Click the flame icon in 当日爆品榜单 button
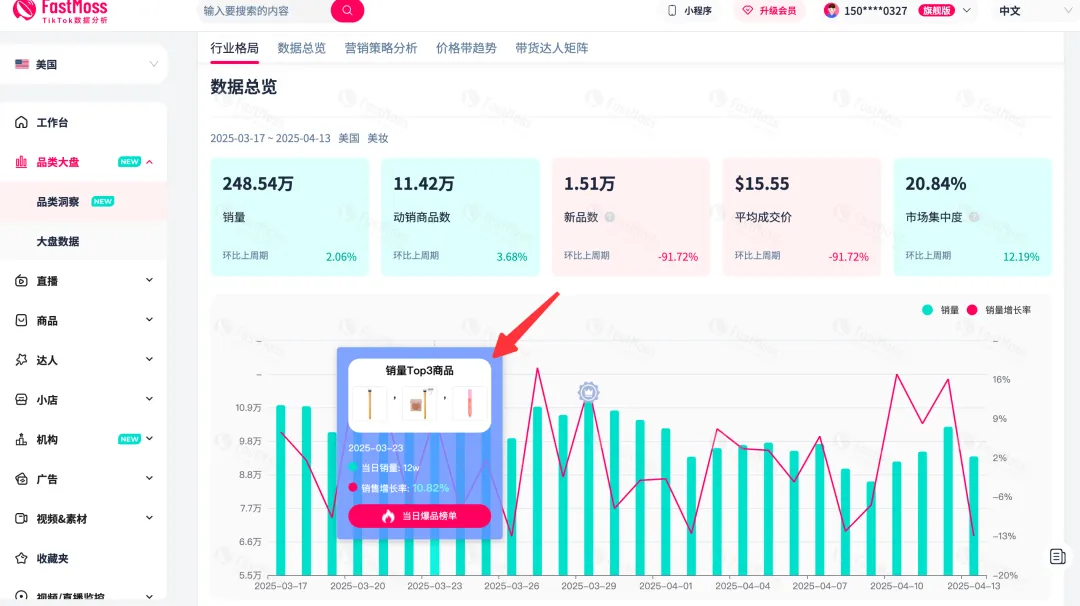This screenshot has height=606, width=1080. point(388,516)
